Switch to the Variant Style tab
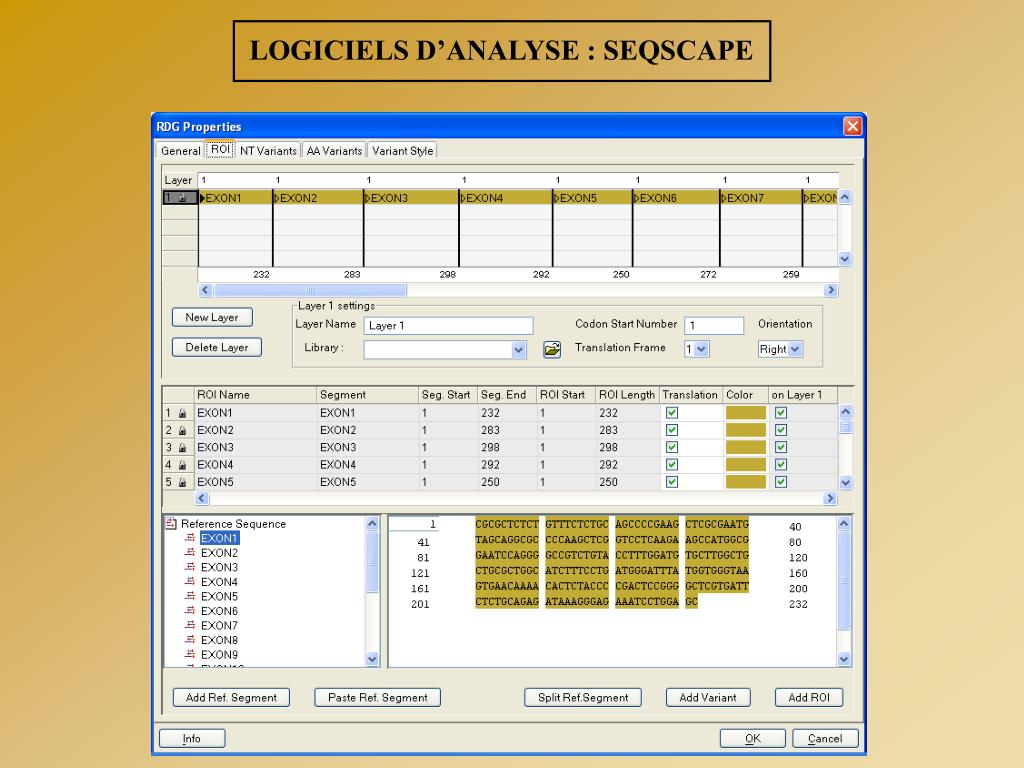Viewport: 1024px width, 768px height. [402, 151]
